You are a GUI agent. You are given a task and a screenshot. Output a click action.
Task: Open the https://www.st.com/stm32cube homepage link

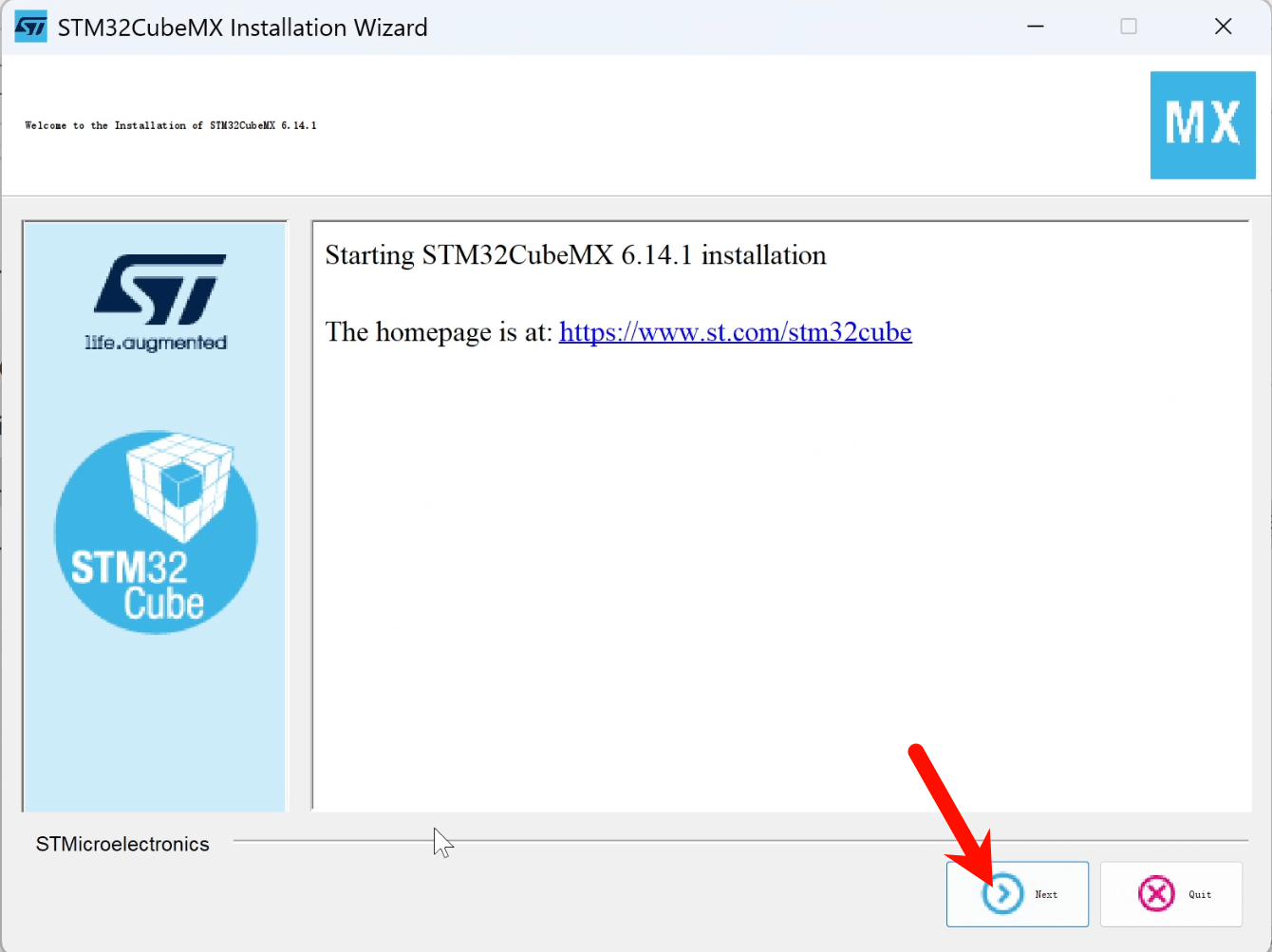point(735,332)
